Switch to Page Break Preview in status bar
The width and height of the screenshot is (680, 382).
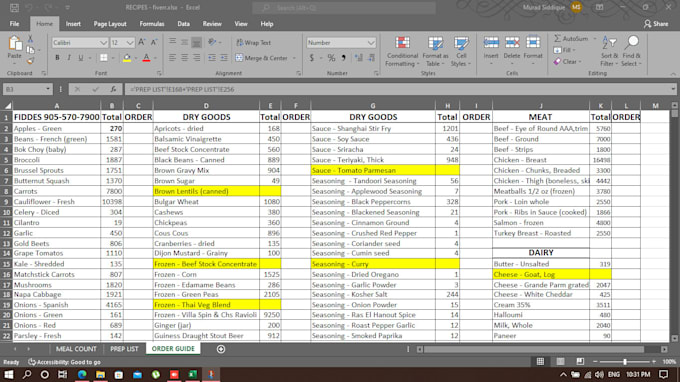pos(580,362)
